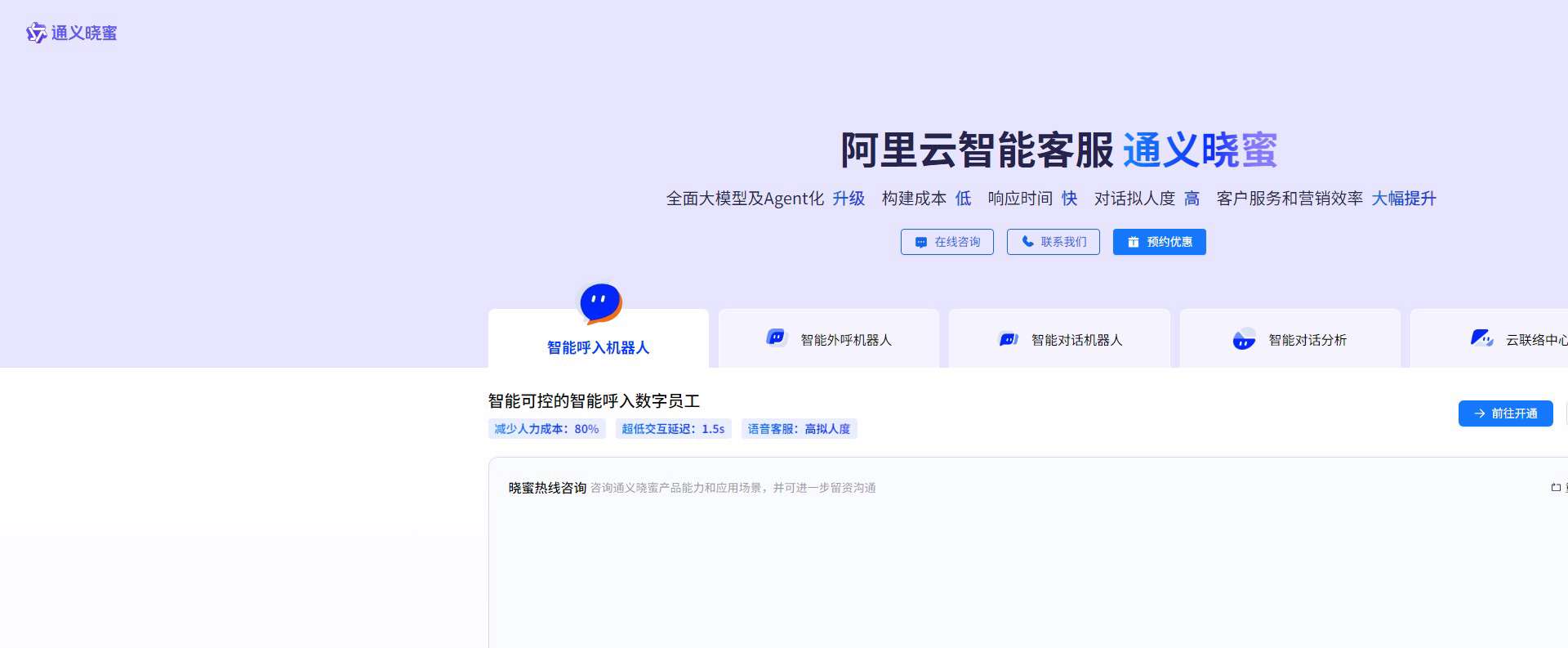Image resolution: width=1568 pixels, height=648 pixels.
Task: Click the 语音客服:高拟人度 tag
Action: 800,429
